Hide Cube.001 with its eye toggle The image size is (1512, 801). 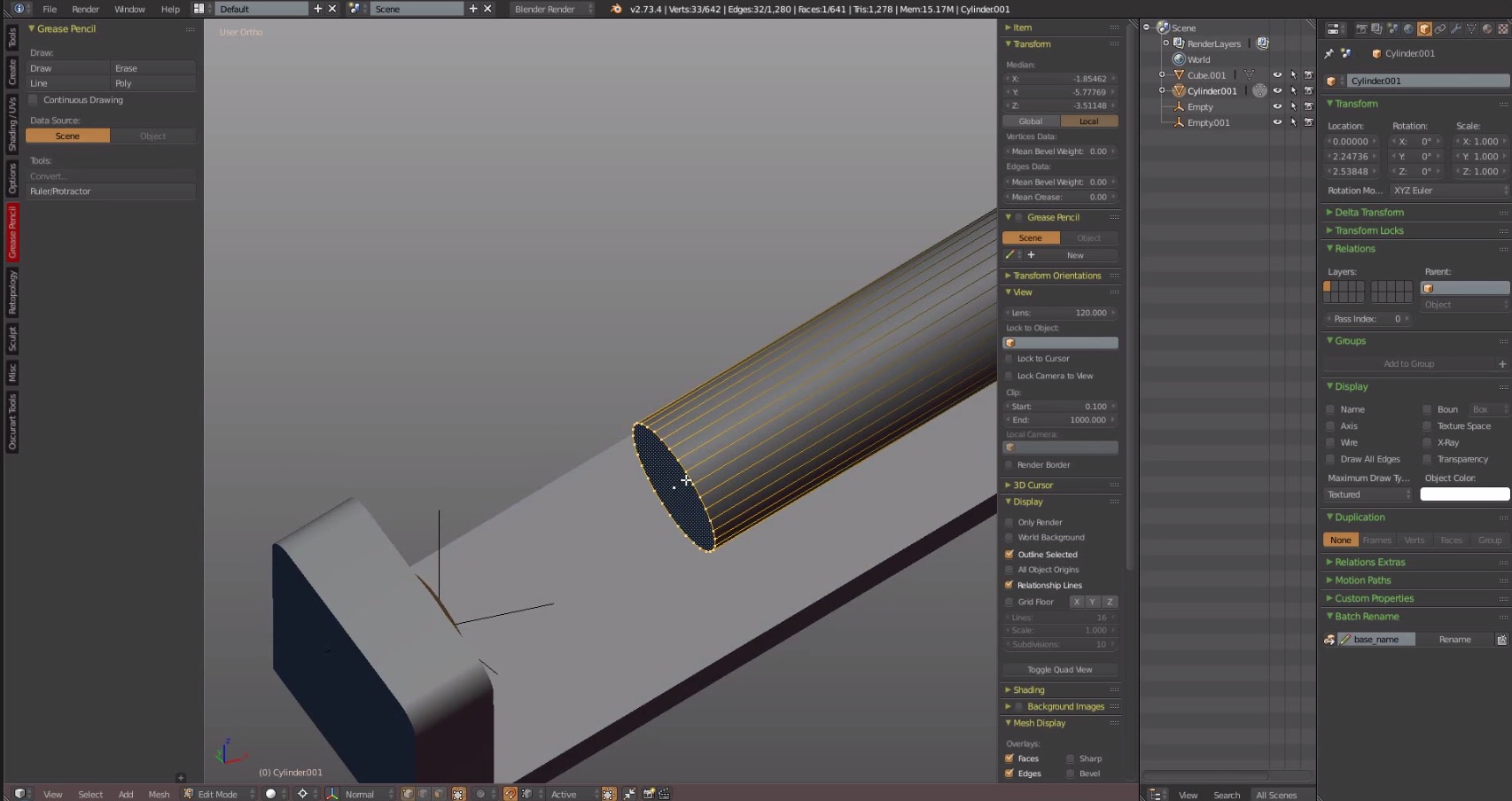pyautogui.click(x=1277, y=74)
